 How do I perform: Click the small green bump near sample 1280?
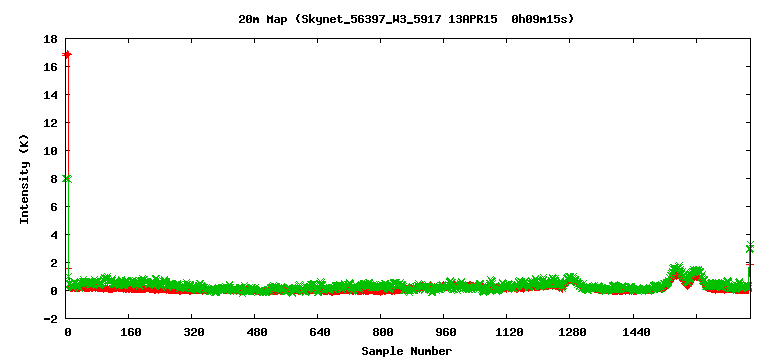570,279
